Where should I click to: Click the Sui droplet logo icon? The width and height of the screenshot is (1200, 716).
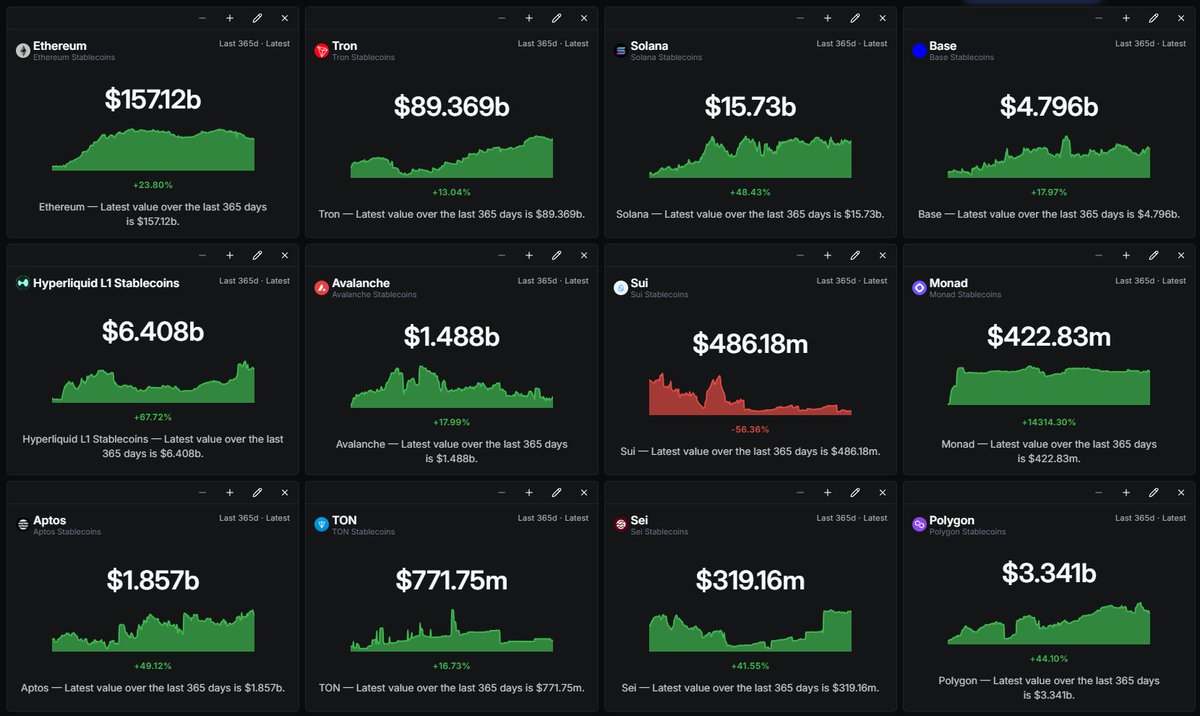click(x=621, y=288)
